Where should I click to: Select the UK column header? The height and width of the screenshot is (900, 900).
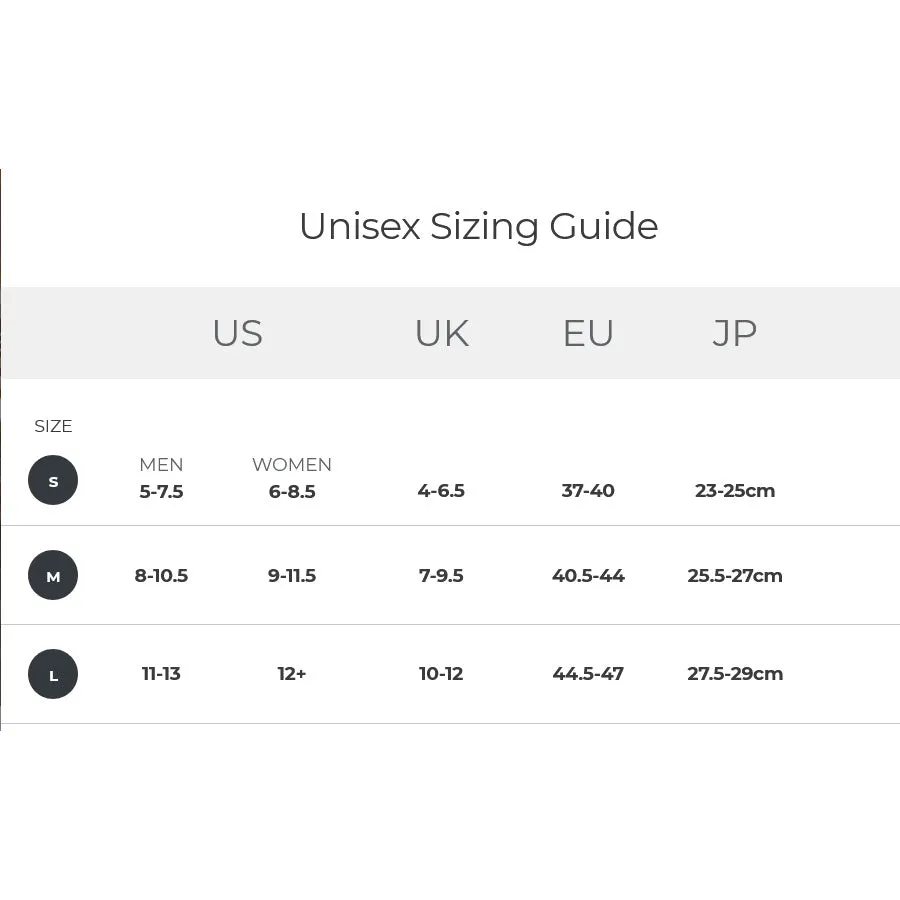coord(442,333)
